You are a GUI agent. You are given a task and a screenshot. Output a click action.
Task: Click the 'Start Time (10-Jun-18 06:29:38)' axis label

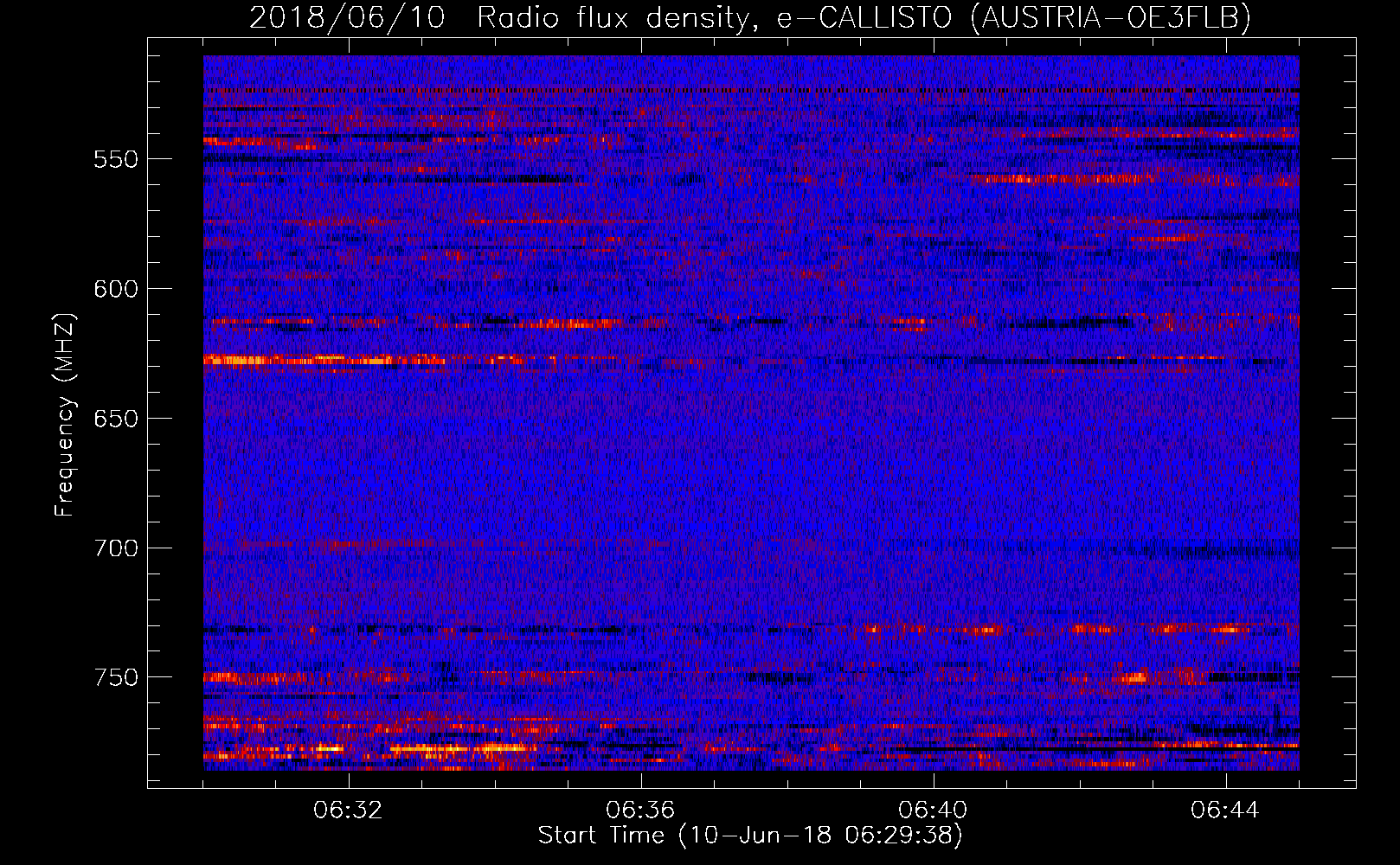pyautogui.click(x=750, y=836)
